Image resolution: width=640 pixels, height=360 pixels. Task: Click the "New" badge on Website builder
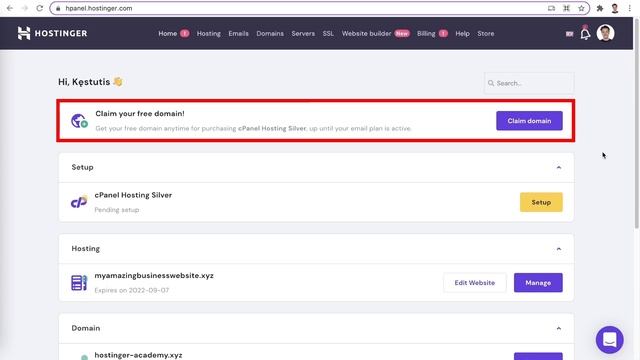coord(402,33)
